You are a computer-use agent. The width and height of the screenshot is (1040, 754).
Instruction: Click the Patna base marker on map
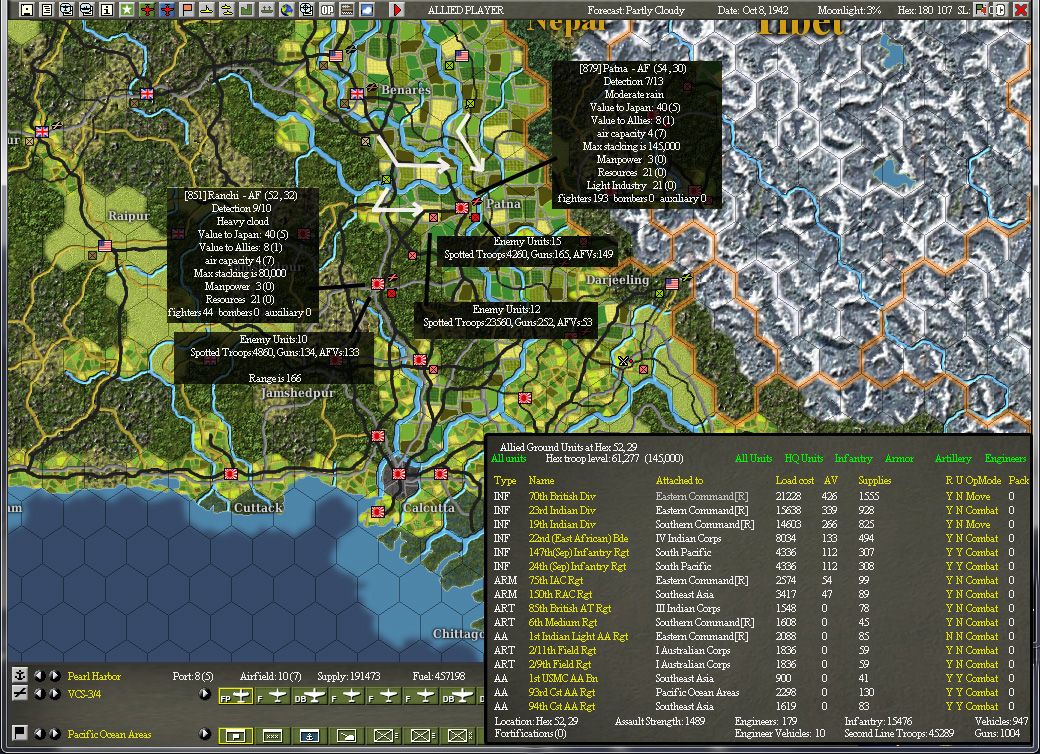tap(462, 208)
